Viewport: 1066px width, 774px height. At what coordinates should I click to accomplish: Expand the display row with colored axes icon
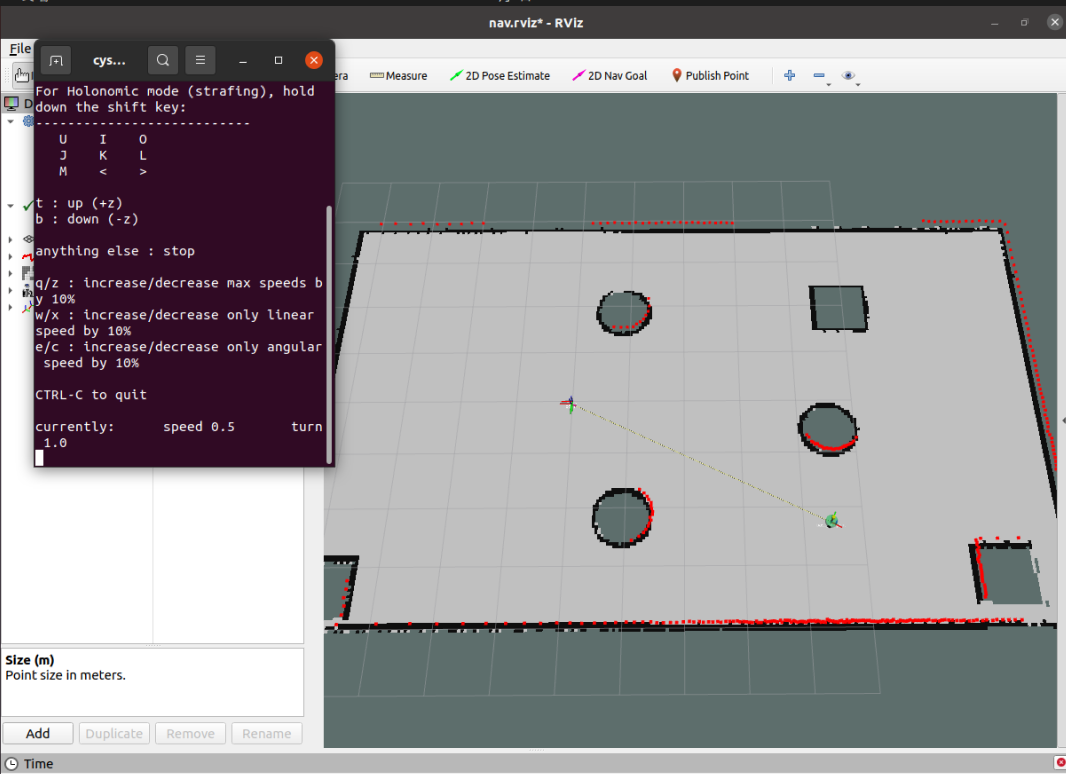click(x=11, y=307)
